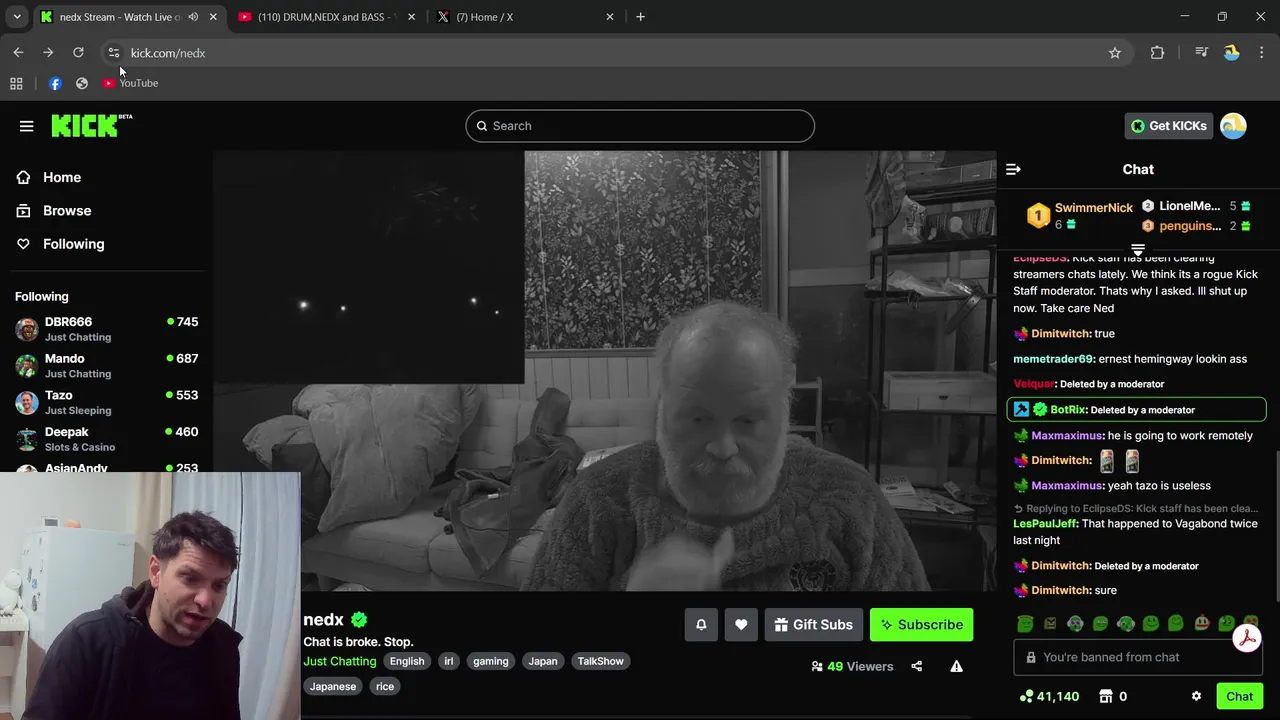Open chat settings gear icon
This screenshot has height=720, width=1280.
pos(1196,696)
